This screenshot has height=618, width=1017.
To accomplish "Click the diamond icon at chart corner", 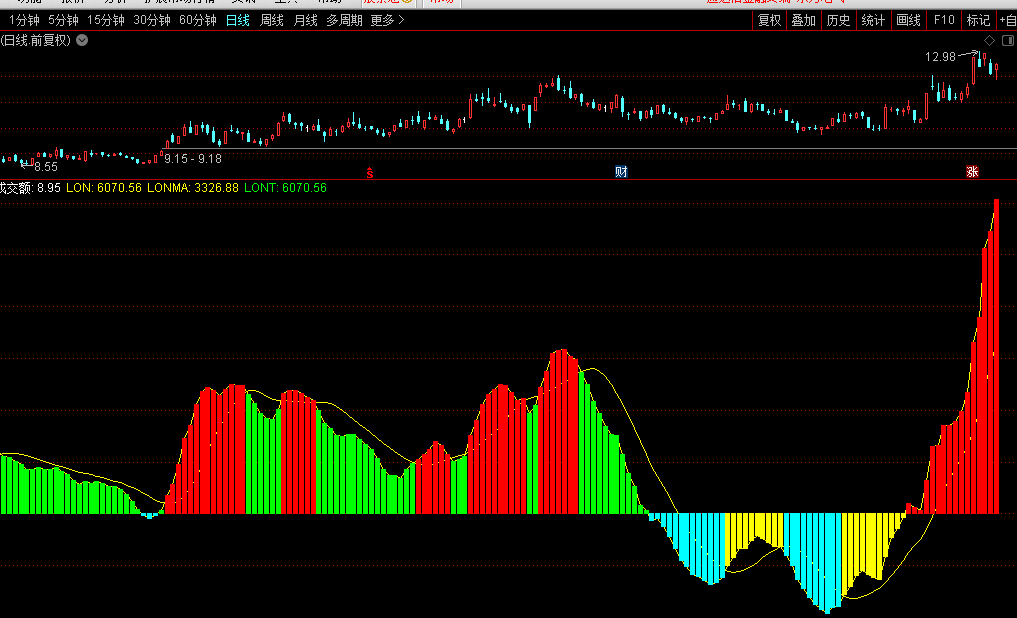I will coord(989,40).
